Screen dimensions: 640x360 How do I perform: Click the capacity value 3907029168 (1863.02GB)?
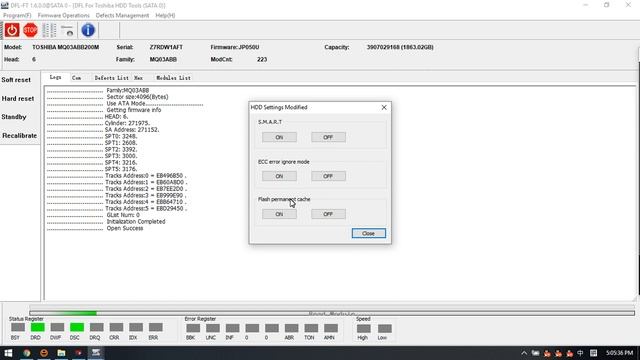[x=400, y=47]
